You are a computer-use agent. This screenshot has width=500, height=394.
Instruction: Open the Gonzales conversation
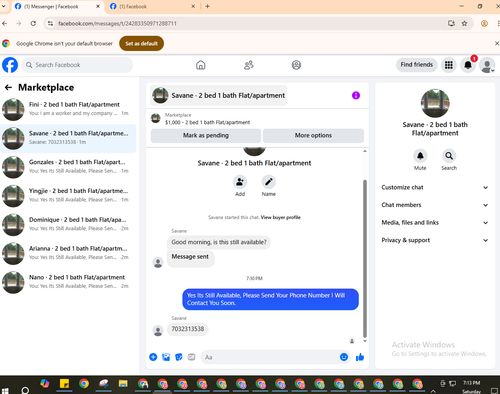tap(68, 167)
